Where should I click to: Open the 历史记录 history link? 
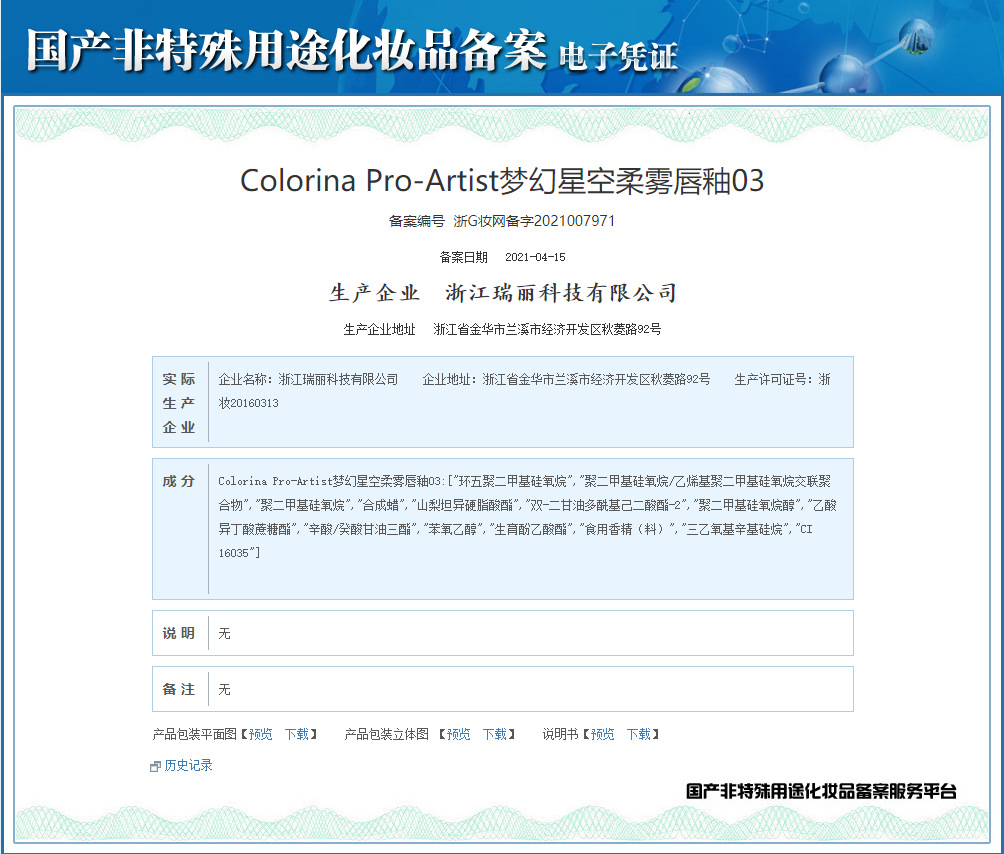point(188,765)
